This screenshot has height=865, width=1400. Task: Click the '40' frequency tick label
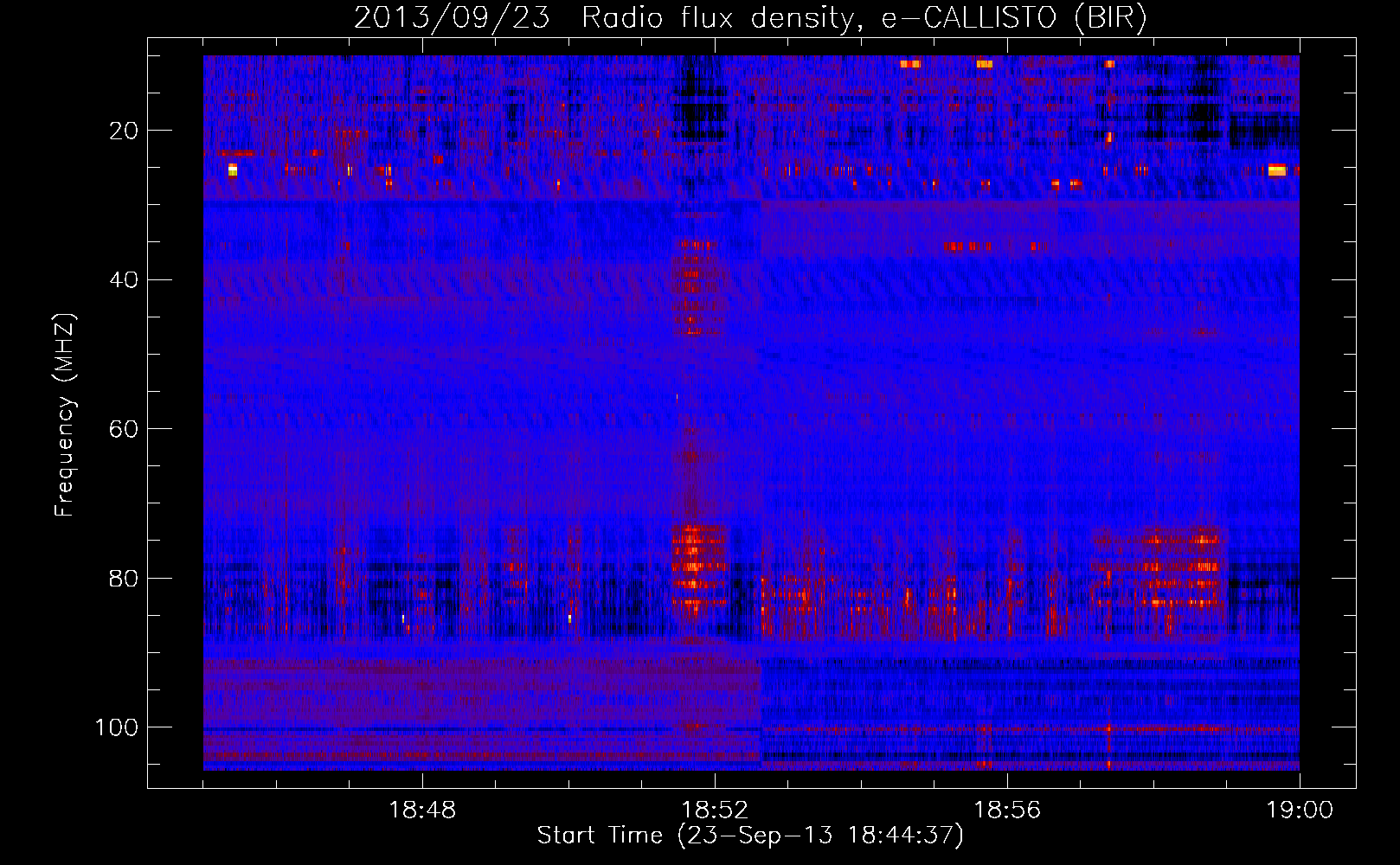click(x=124, y=279)
